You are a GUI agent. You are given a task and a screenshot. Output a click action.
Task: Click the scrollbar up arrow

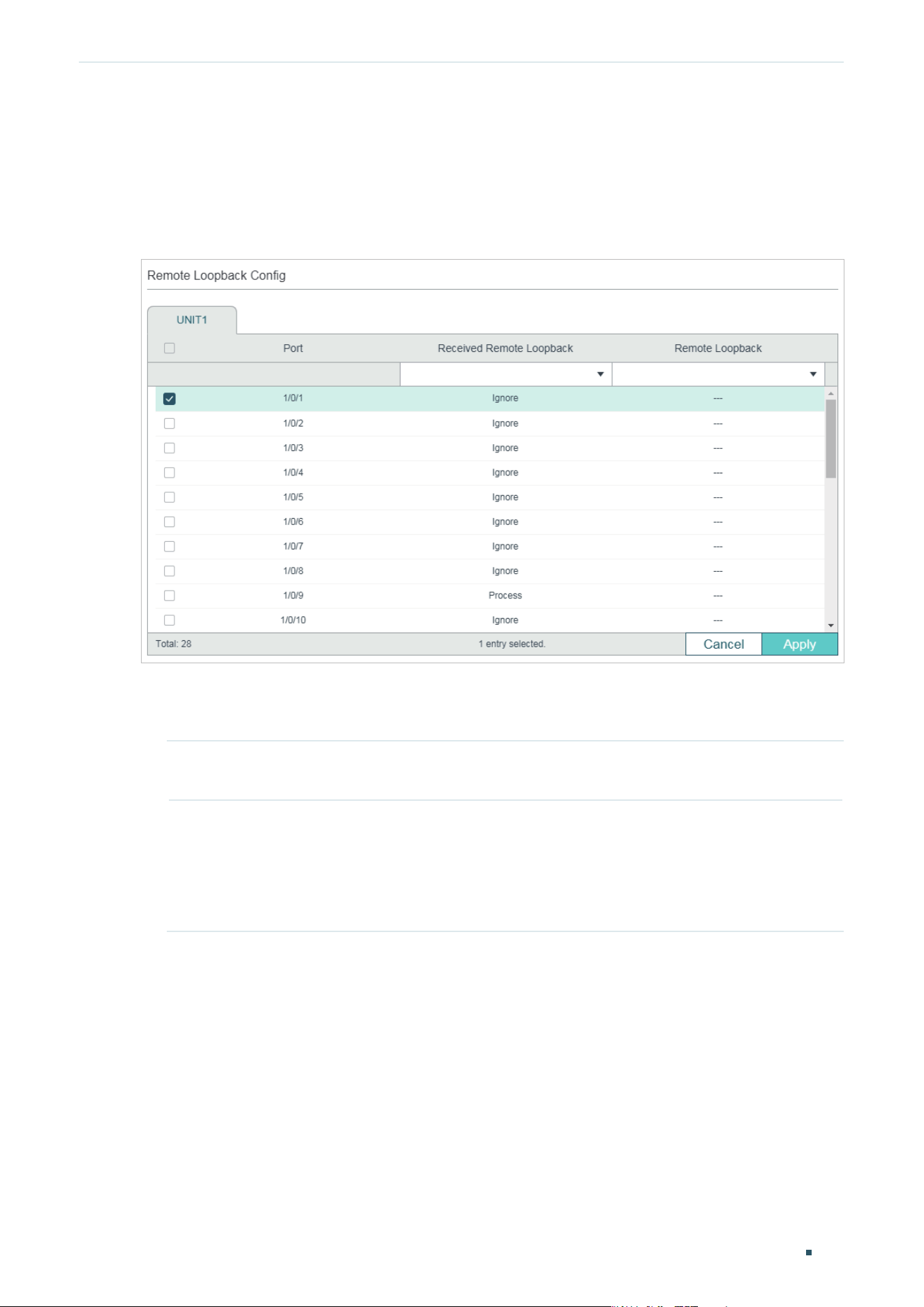coord(830,394)
